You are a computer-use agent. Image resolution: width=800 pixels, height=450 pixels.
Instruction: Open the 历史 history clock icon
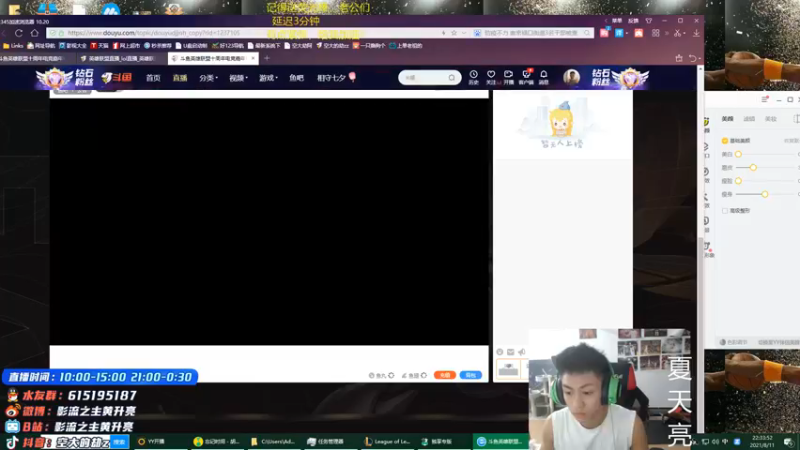point(473,77)
